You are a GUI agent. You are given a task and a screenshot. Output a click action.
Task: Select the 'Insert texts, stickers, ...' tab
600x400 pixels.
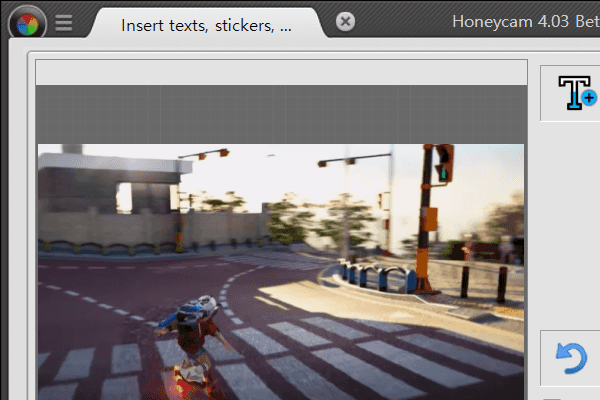pos(206,25)
